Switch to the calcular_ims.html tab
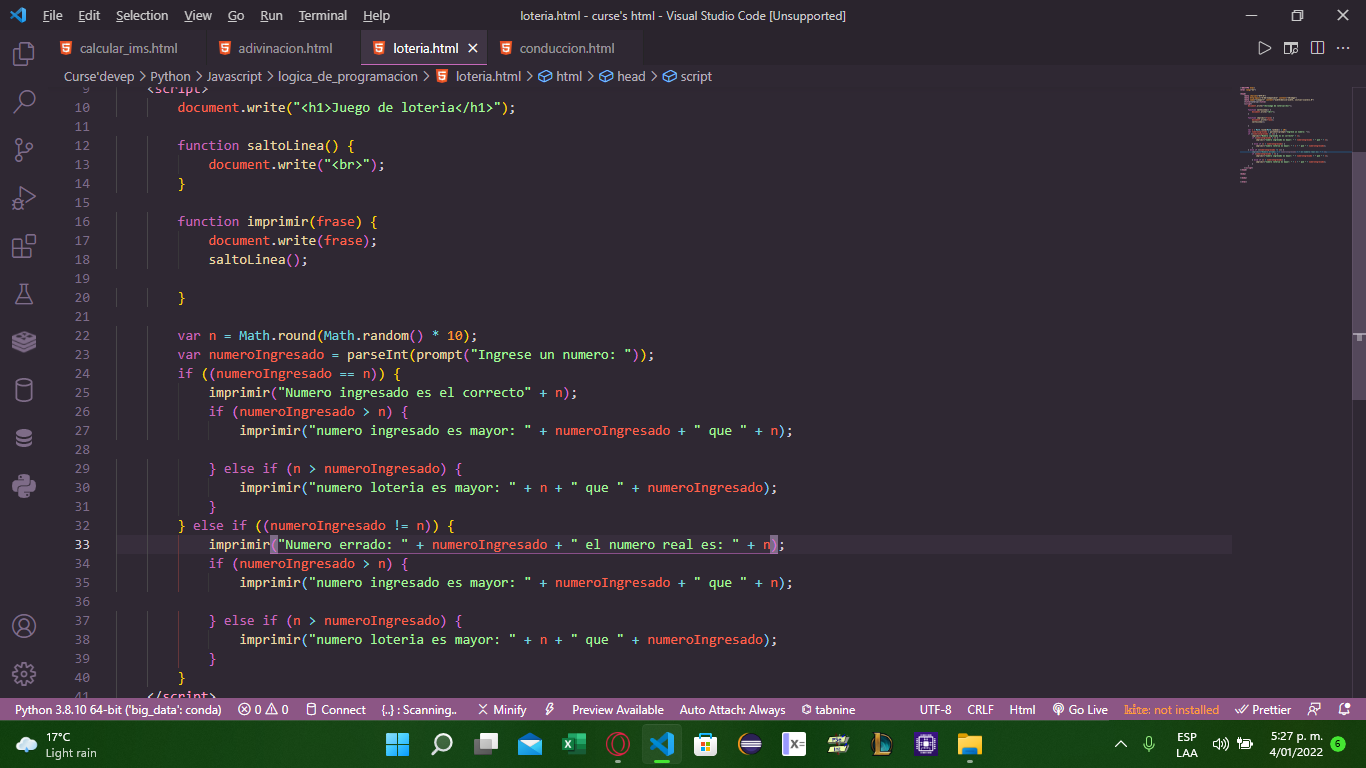The height and width of the screenshot is (768, 1366). [x=128, y=48]
